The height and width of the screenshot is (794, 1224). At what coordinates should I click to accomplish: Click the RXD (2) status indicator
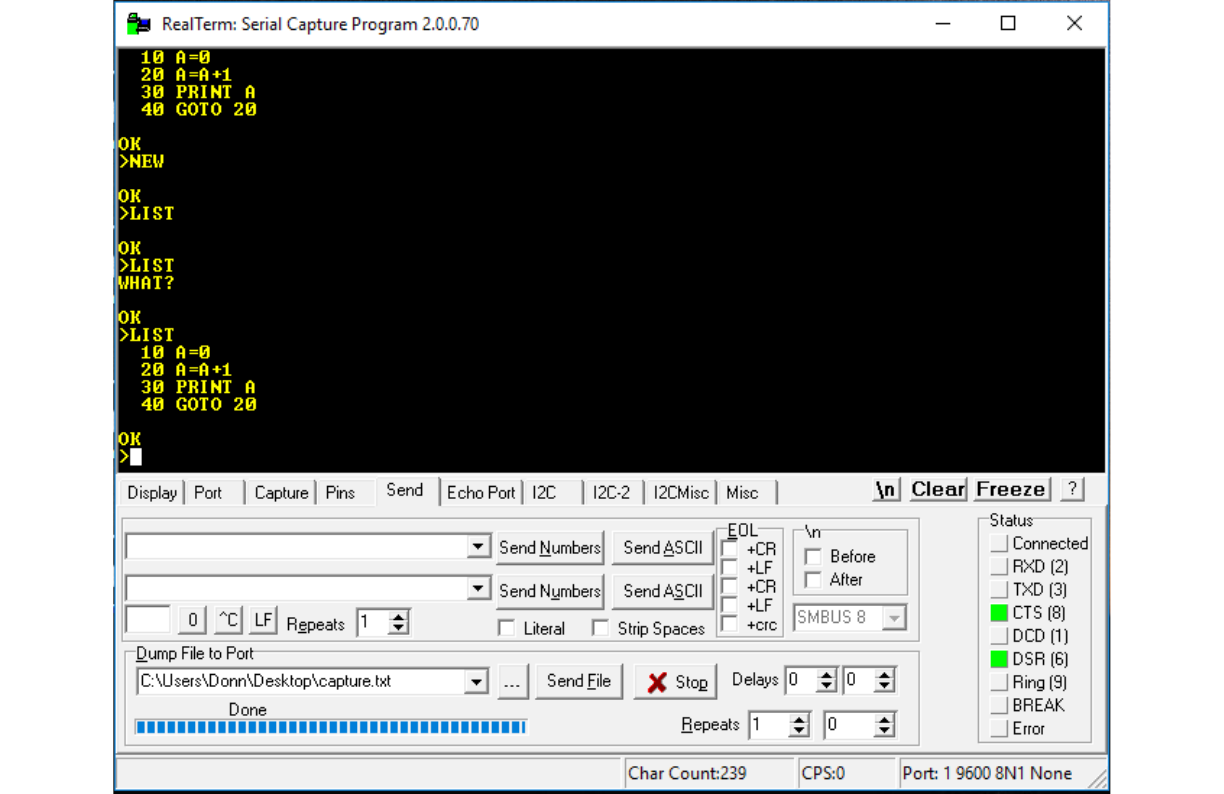coord(998,567)
